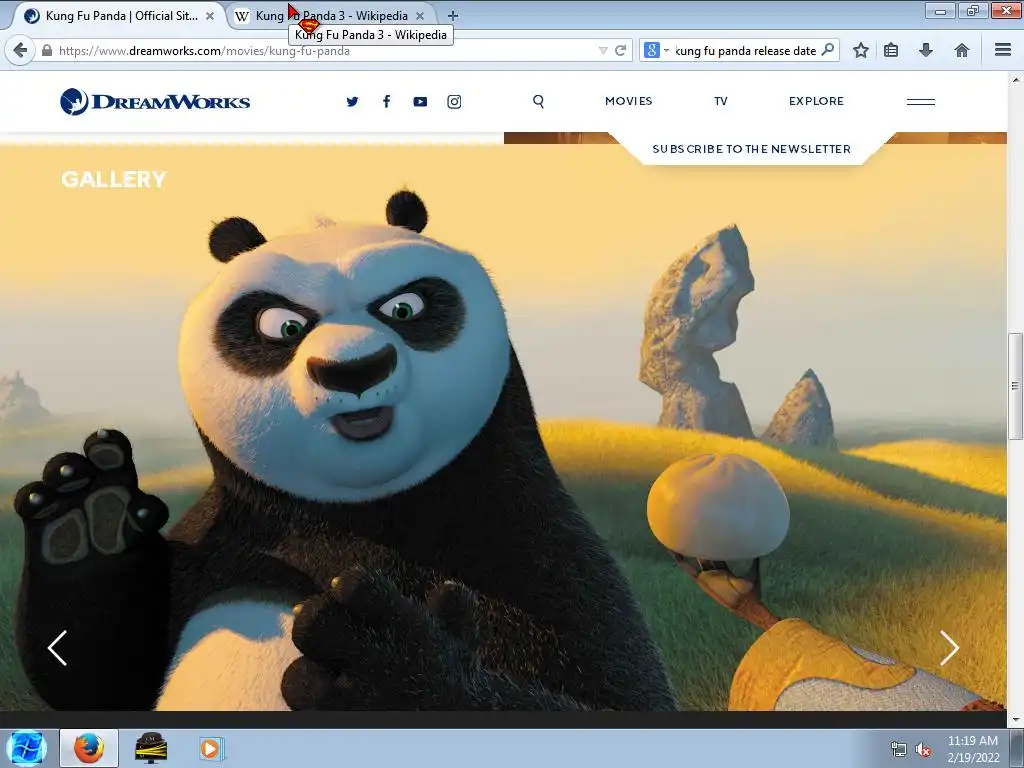
Task: Open the EXPLORE menu
Action: click(x=816, y=101)
